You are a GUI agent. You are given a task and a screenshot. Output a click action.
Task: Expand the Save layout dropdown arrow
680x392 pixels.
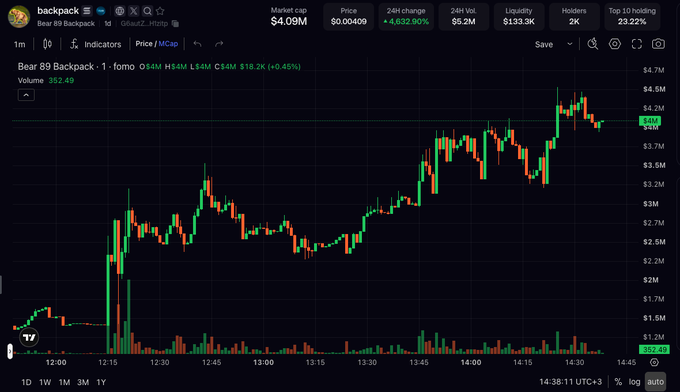click(x=570, y=44)
